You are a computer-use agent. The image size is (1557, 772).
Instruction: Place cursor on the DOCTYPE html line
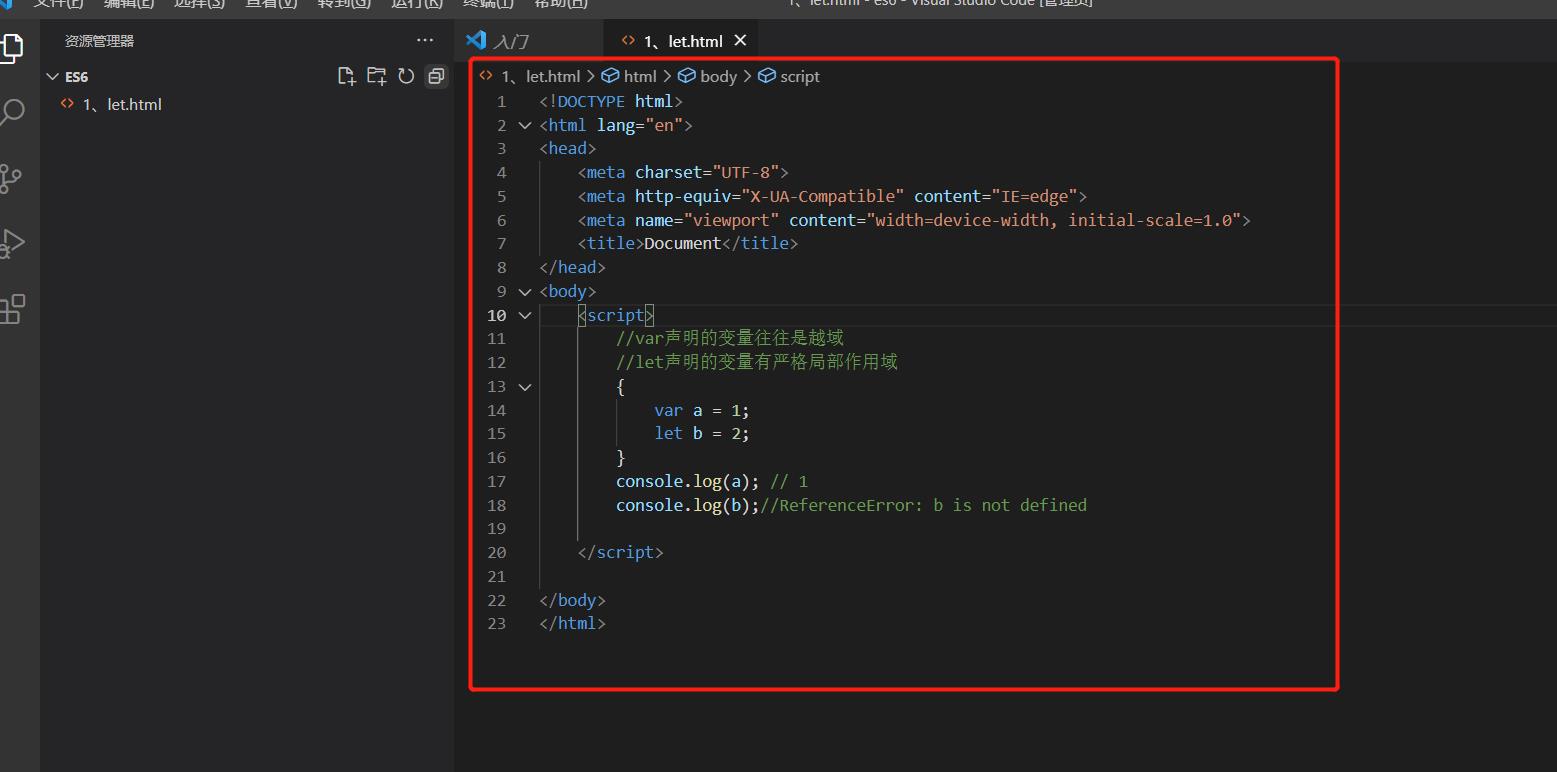[611, 101]
